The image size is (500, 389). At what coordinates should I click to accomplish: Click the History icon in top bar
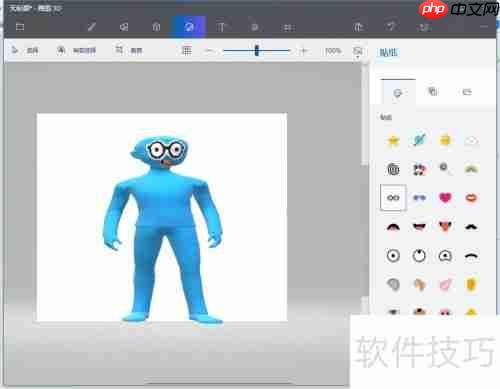coord(424,27)
